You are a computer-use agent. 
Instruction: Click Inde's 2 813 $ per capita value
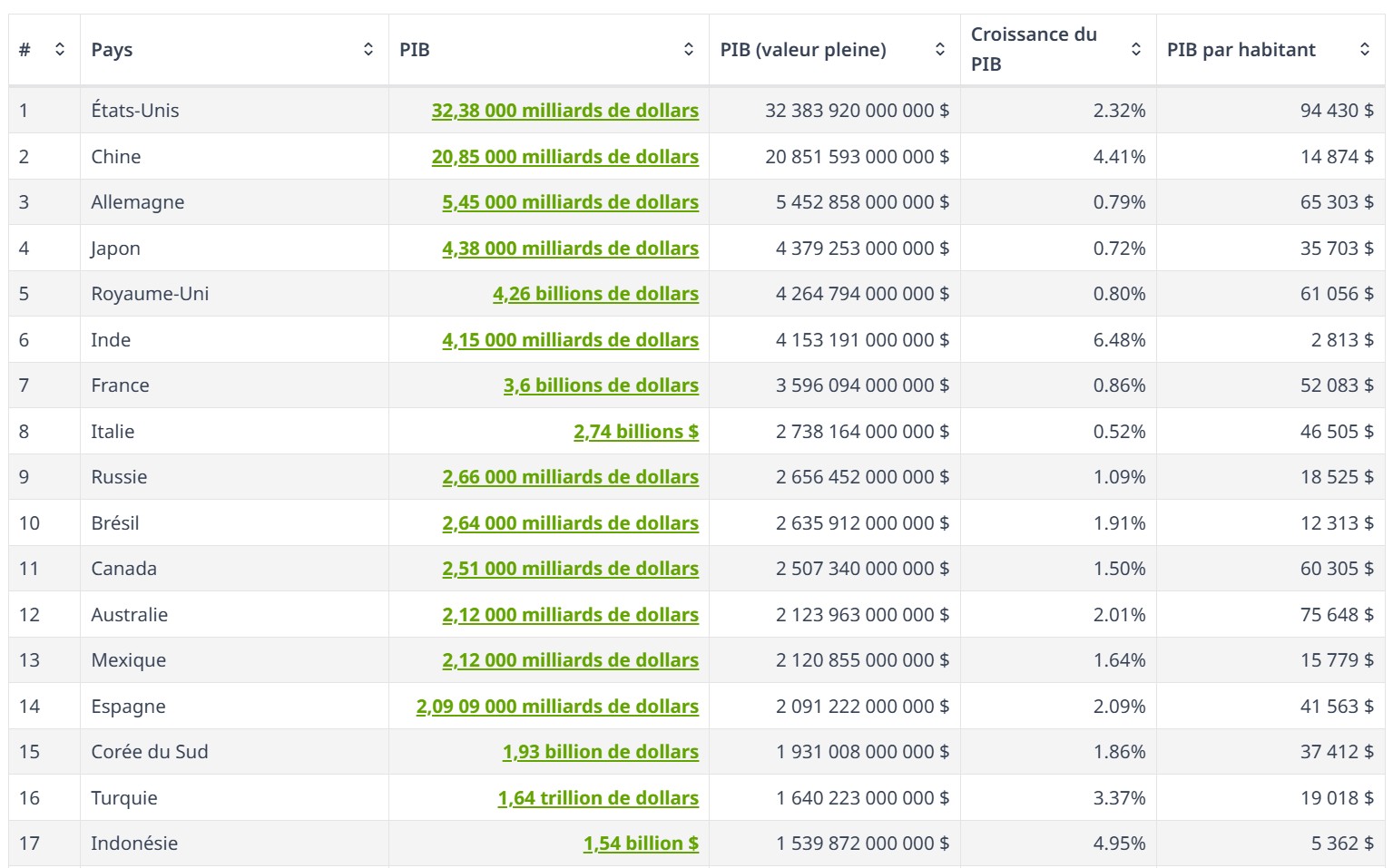point(1342,340)
